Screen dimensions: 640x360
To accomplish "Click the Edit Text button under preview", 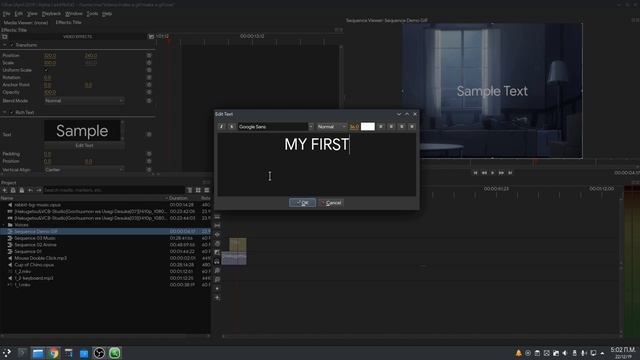I will pos(84,145).
